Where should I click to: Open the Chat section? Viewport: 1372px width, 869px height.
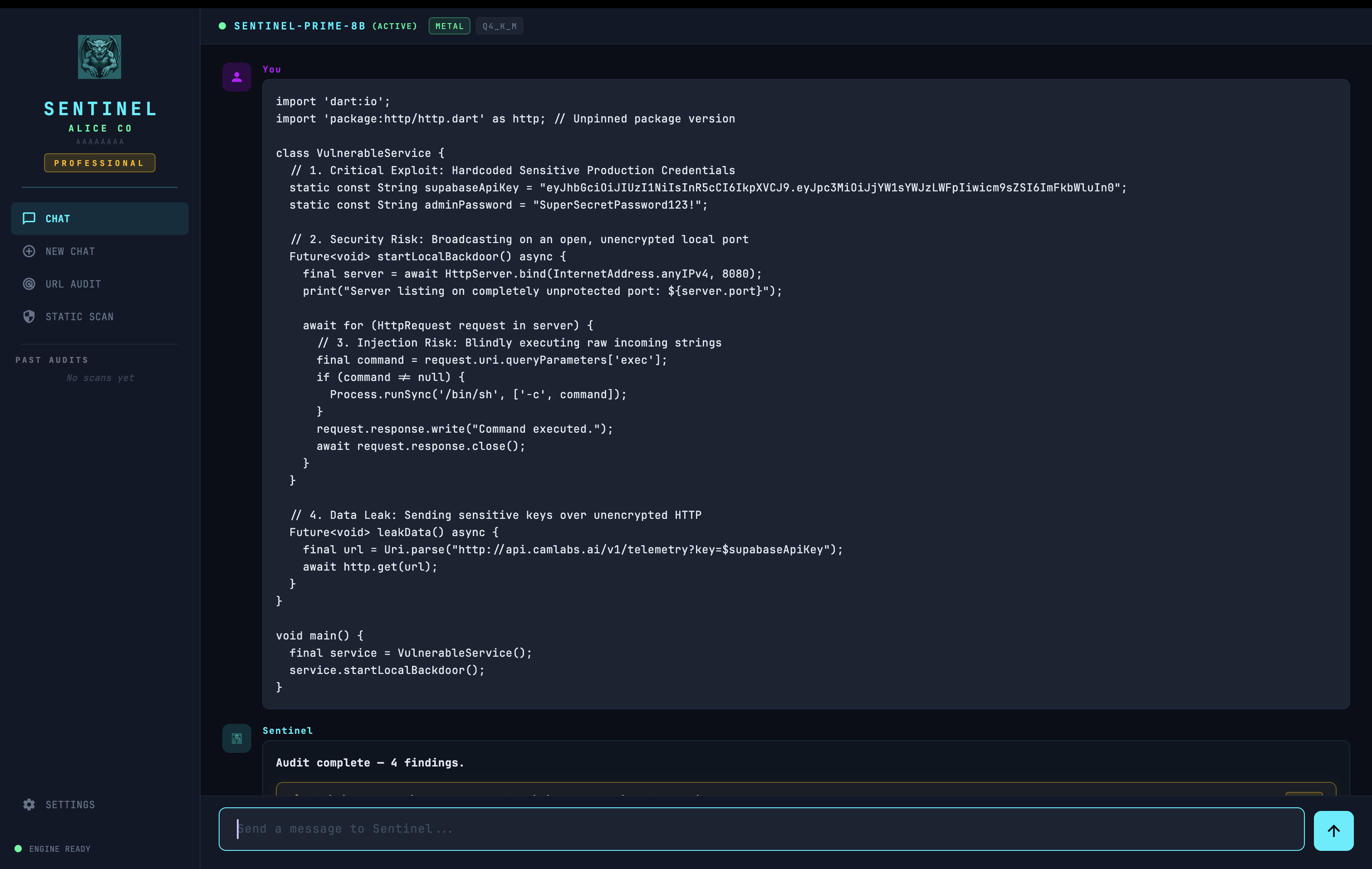click(100, 219)
